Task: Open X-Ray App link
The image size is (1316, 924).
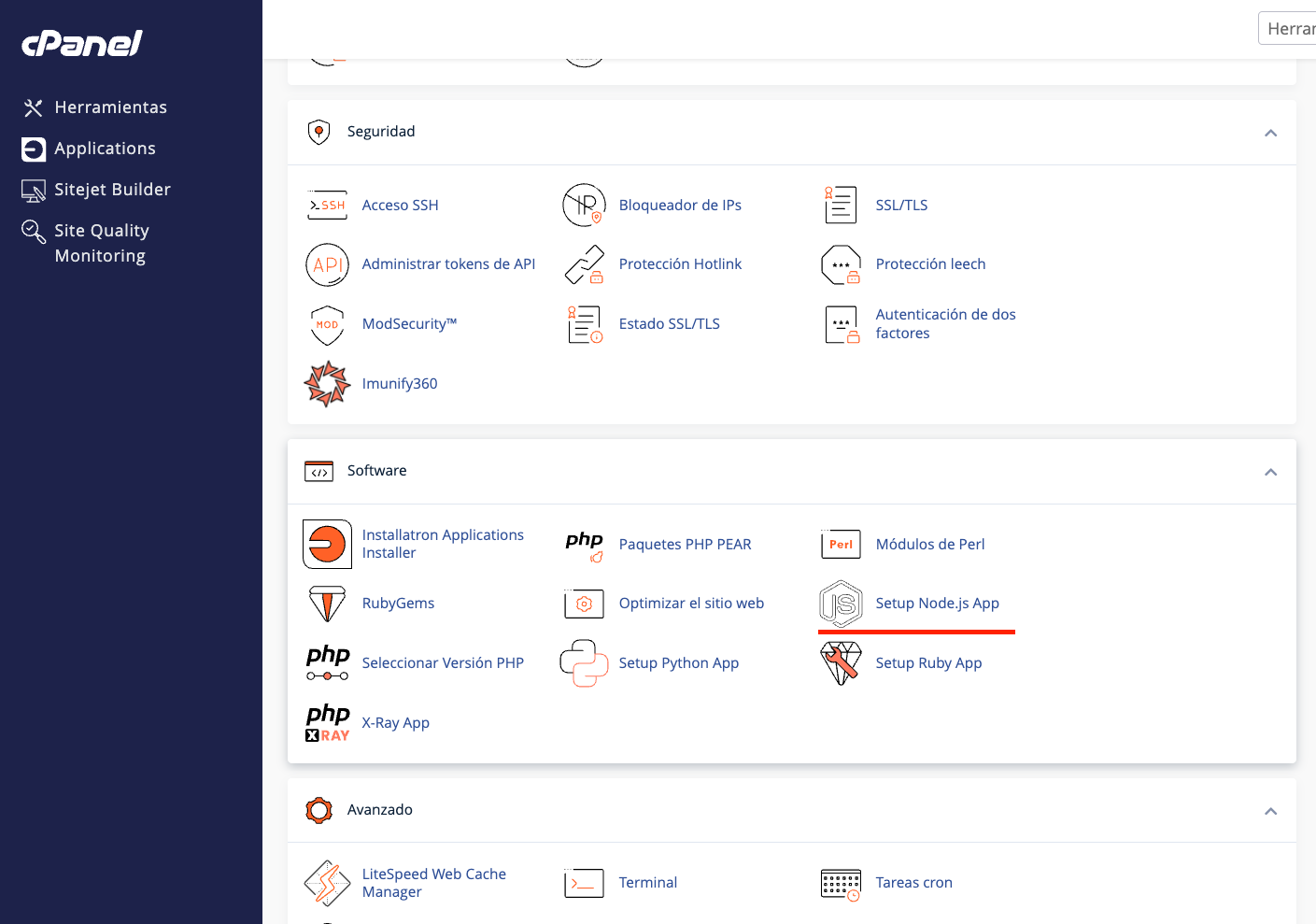Action: click(x=396, y=723)
